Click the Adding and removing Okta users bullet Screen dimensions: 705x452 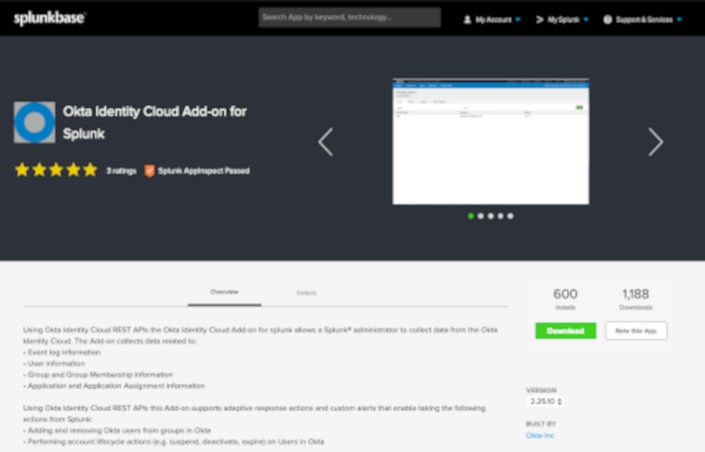tap(117, 430)
